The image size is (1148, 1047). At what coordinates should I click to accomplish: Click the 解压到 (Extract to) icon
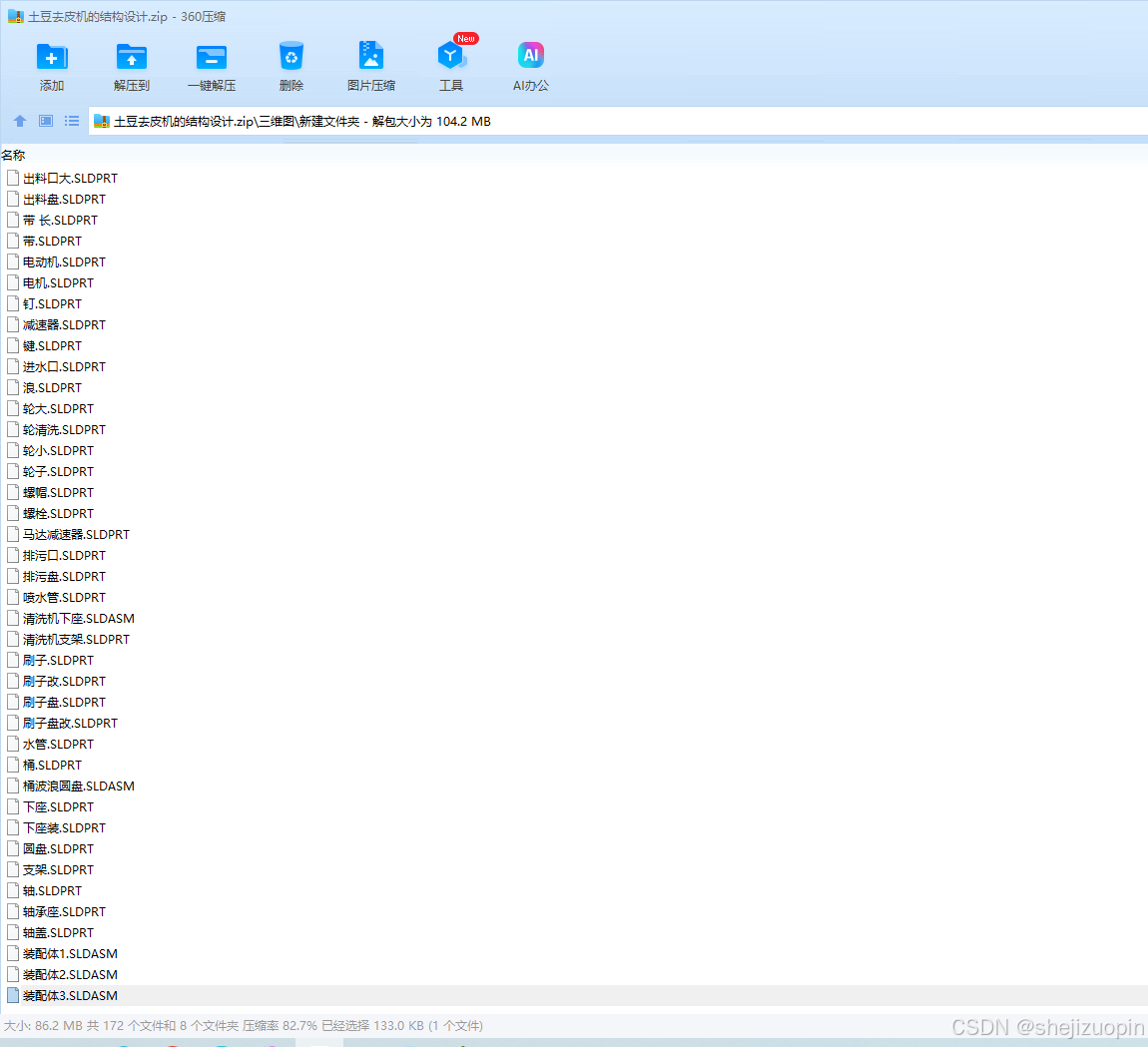(x=132, y=57)
